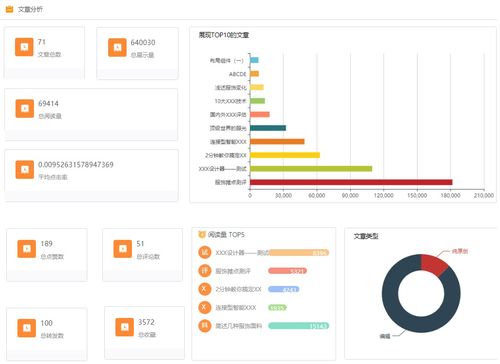Click the orange bar for ABCDE

(x=255, y=74)
